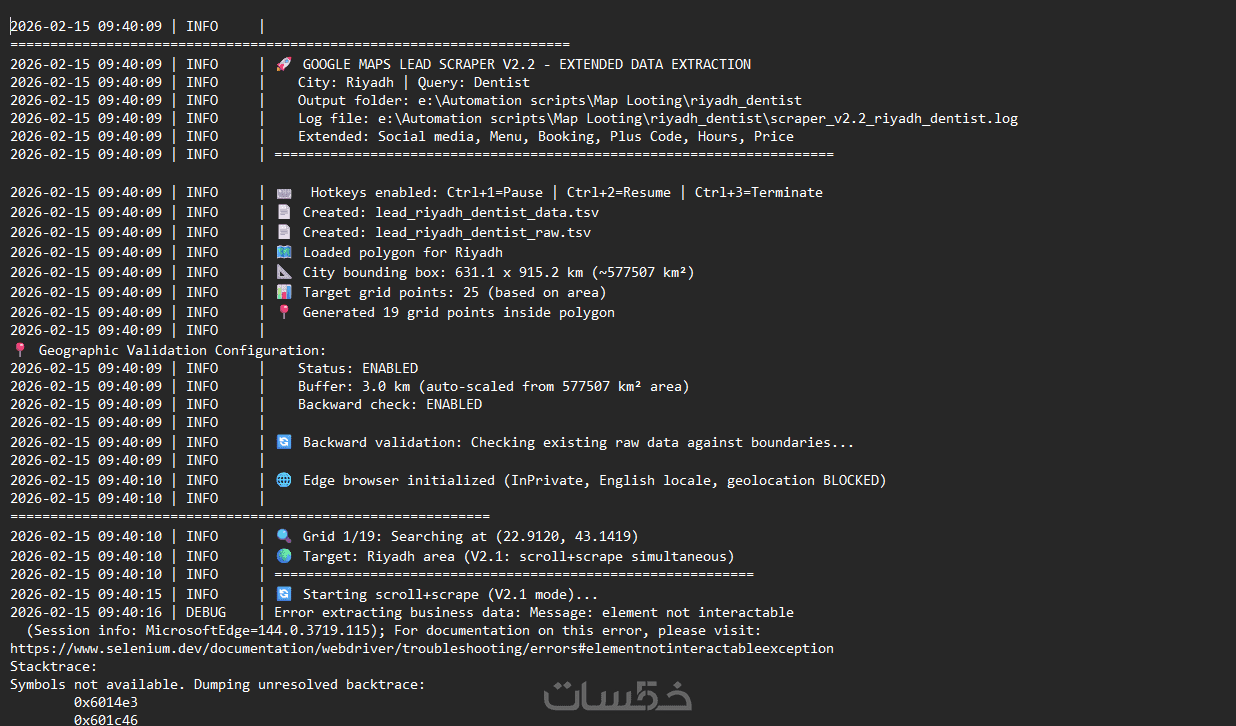Click the earth icon beside Target: Riyadh area
Image resolution: width=1236 pixels, height=726 pixels.
(x=284, y=556)
